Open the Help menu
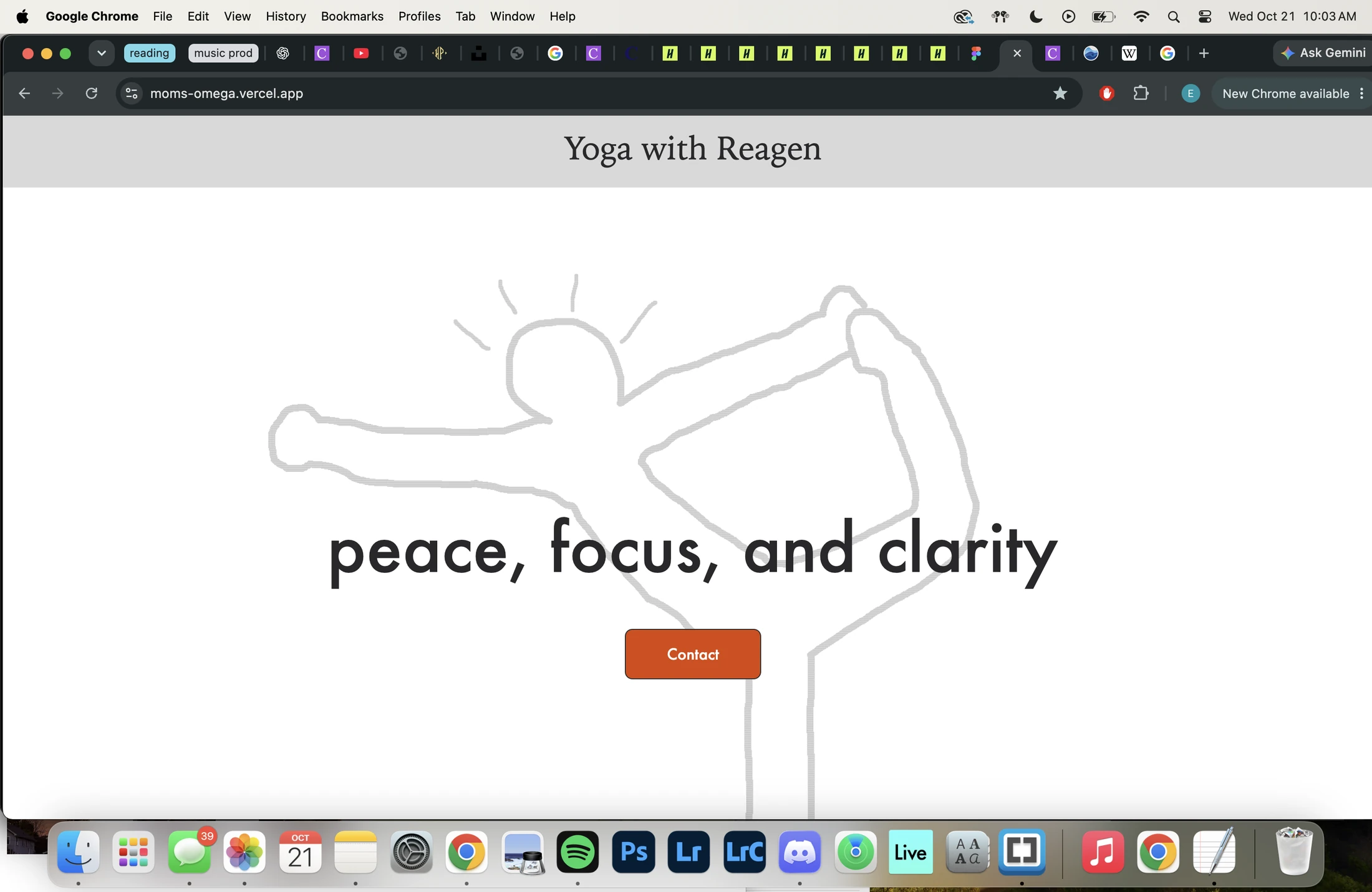Viewport: 1372px width, 892px height. point(562,16)
